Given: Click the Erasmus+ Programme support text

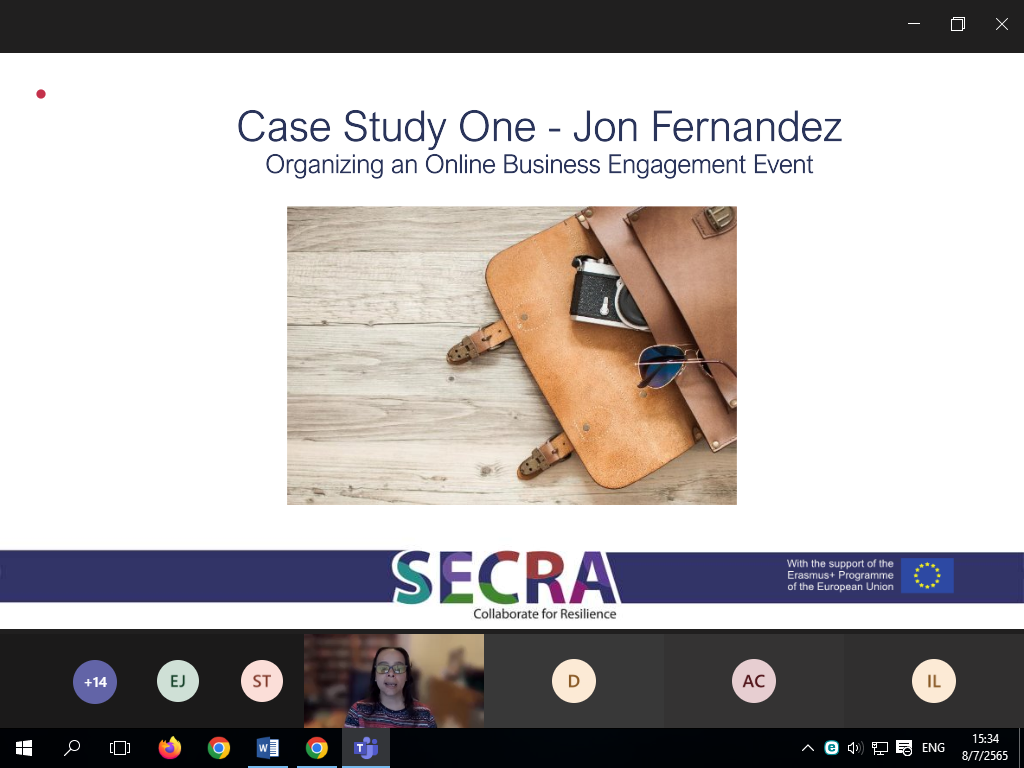Looking at the screenshot, I should 840,575.
